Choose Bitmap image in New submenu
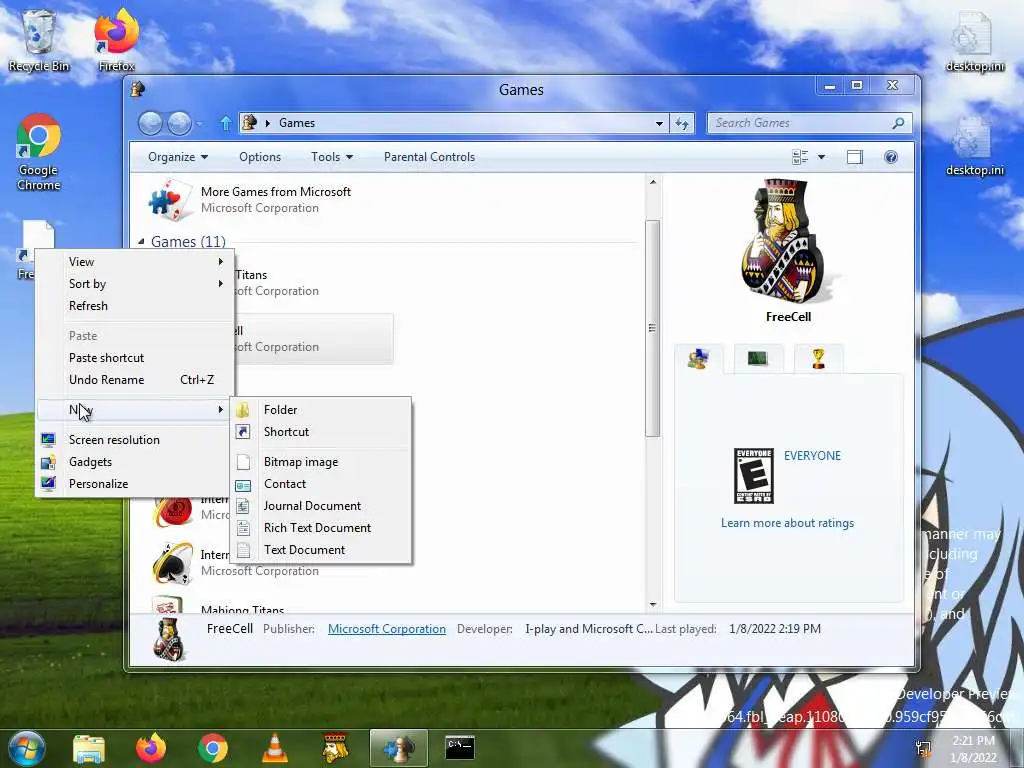This screenshot has height=768, width=1024. point(322,462)
